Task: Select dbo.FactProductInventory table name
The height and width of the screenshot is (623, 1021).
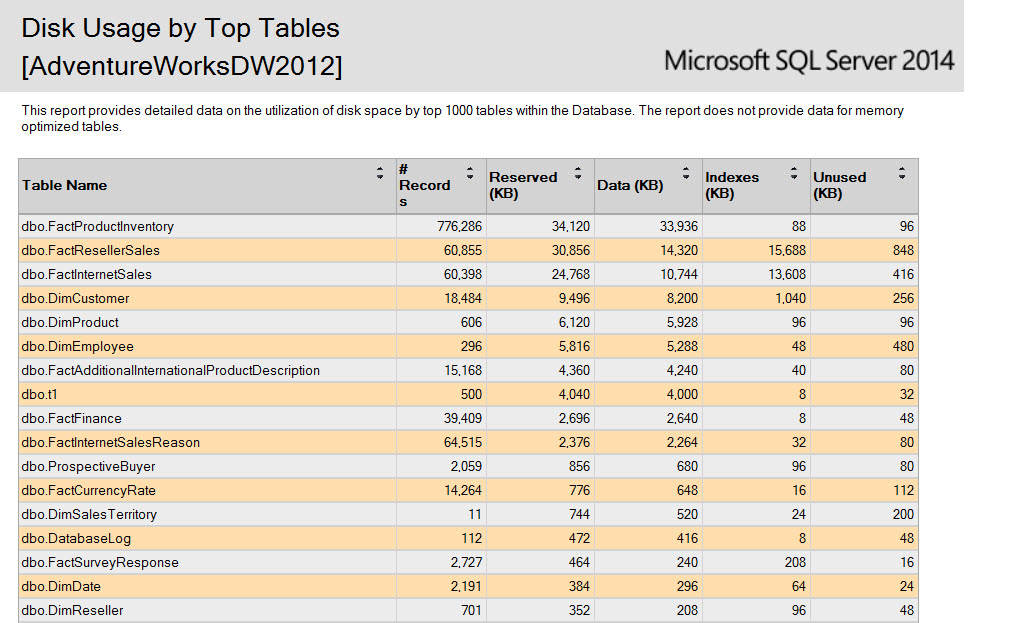Action: (x=98, y=227)
